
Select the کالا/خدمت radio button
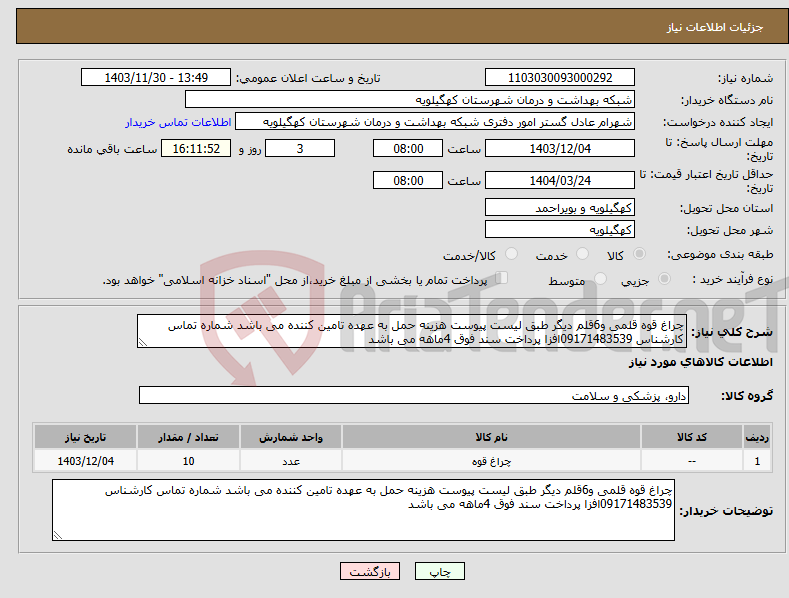pyautogui.click(x=511, y=254)
